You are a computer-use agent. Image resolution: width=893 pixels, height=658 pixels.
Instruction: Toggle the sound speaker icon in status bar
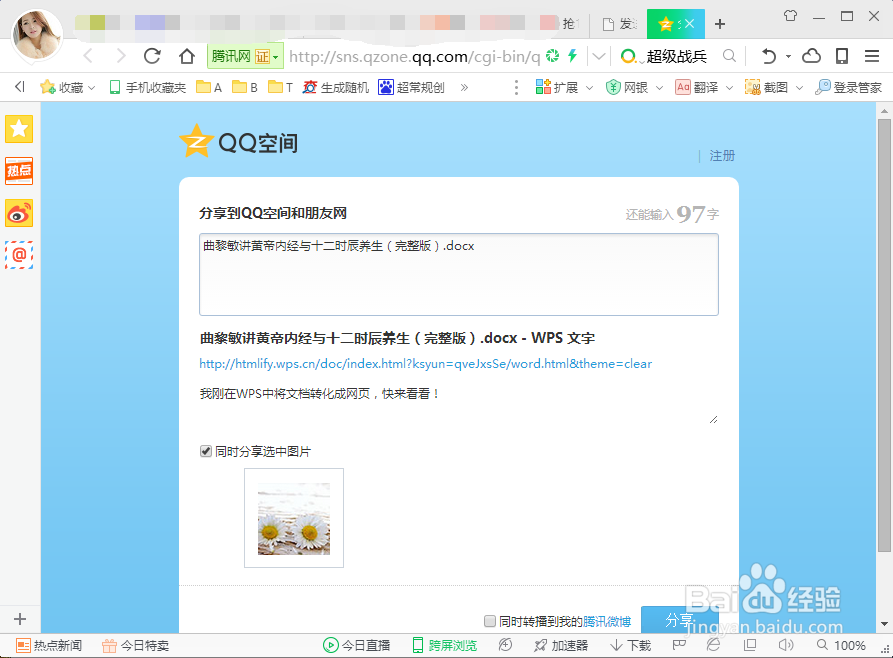(x=786, y=645)
